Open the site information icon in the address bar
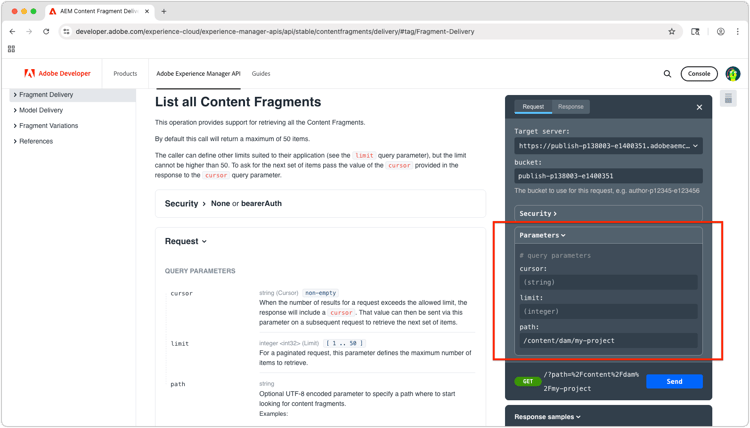This screenshot has width=750, height=428. (x=66, y=32)
